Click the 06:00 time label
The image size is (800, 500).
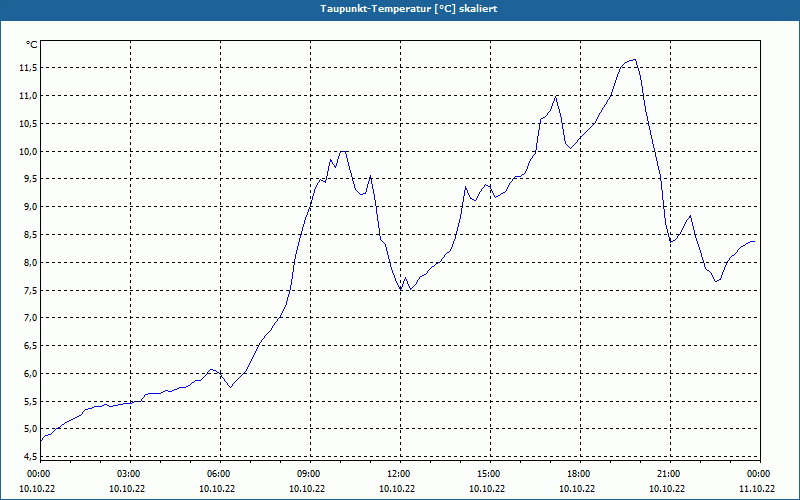pos(220,474)
